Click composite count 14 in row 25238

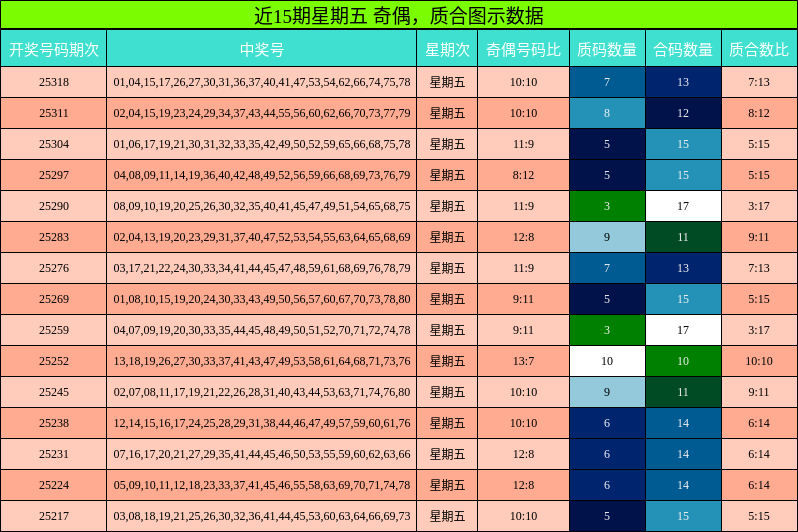point(683,424)
